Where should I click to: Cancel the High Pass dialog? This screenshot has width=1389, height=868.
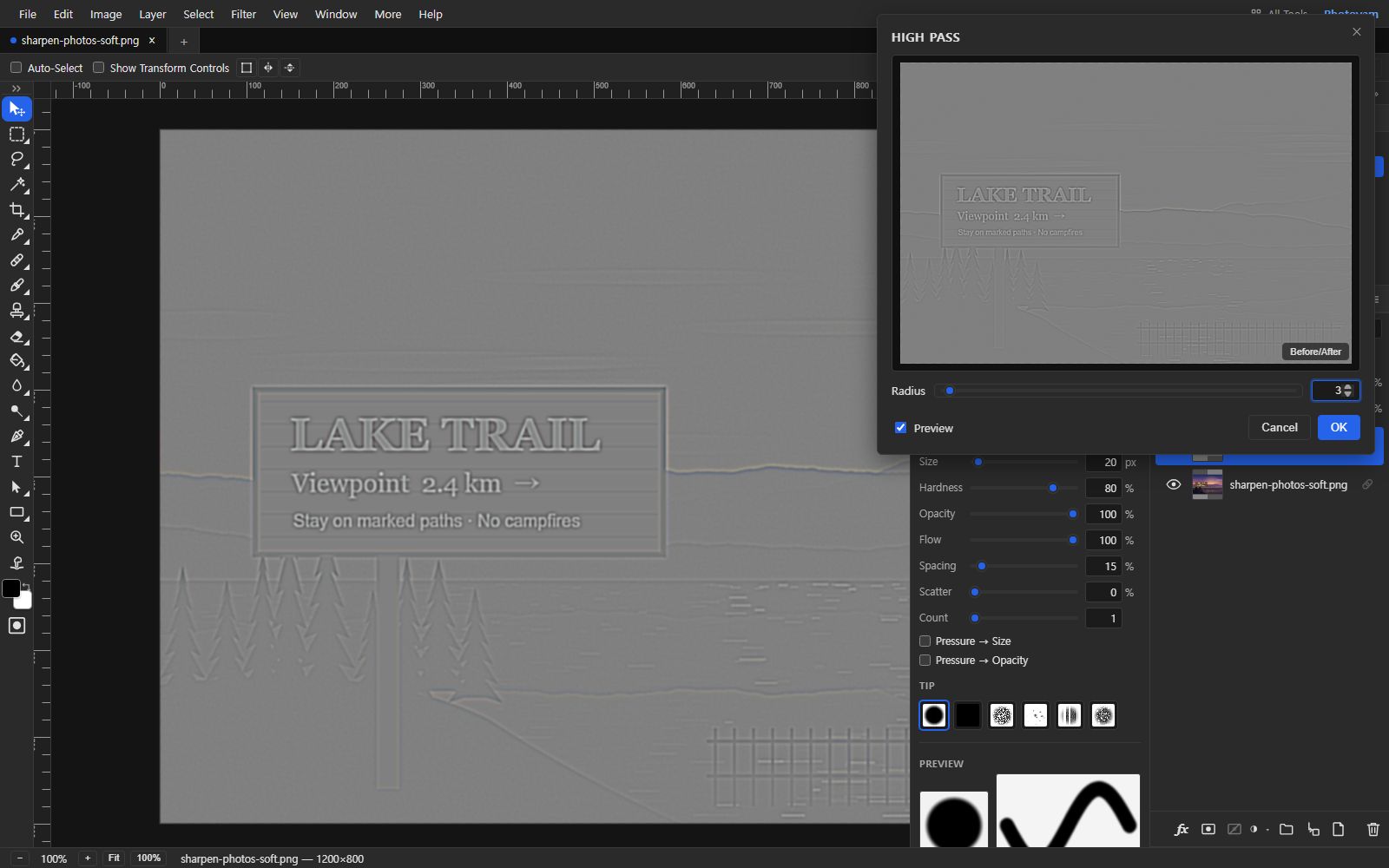(1280, 427)
